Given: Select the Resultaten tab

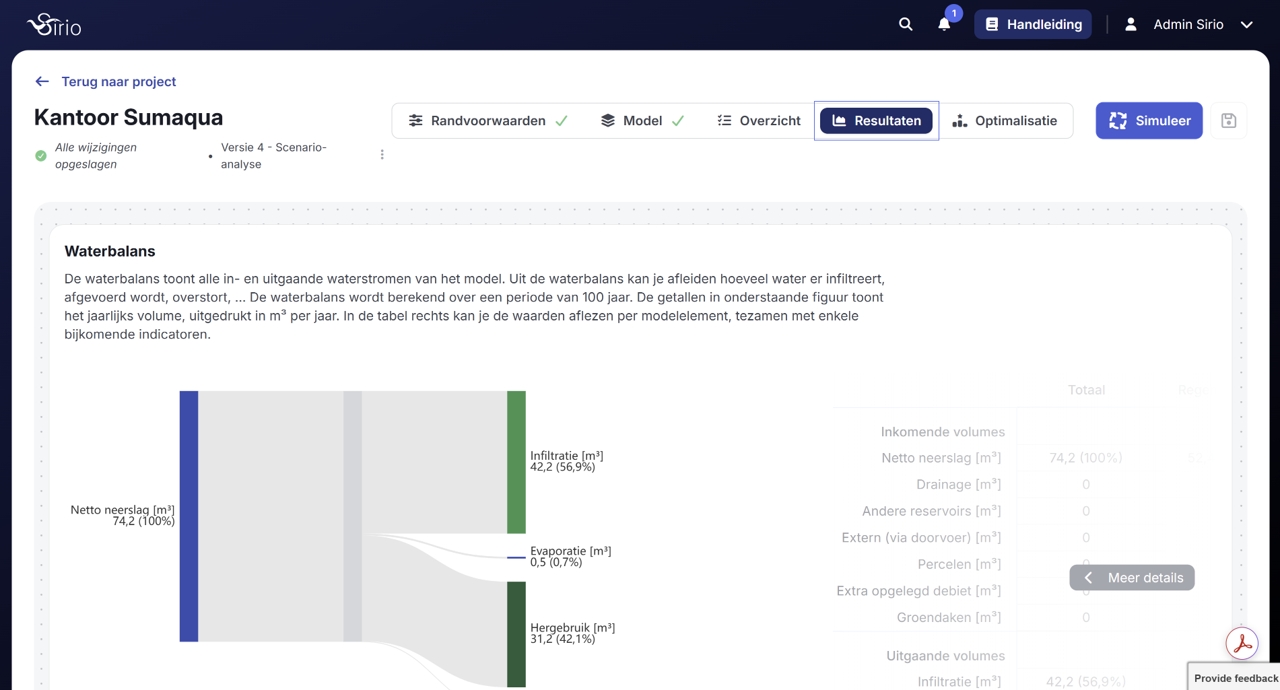Looking at the screenshot, I should [877, 121].
